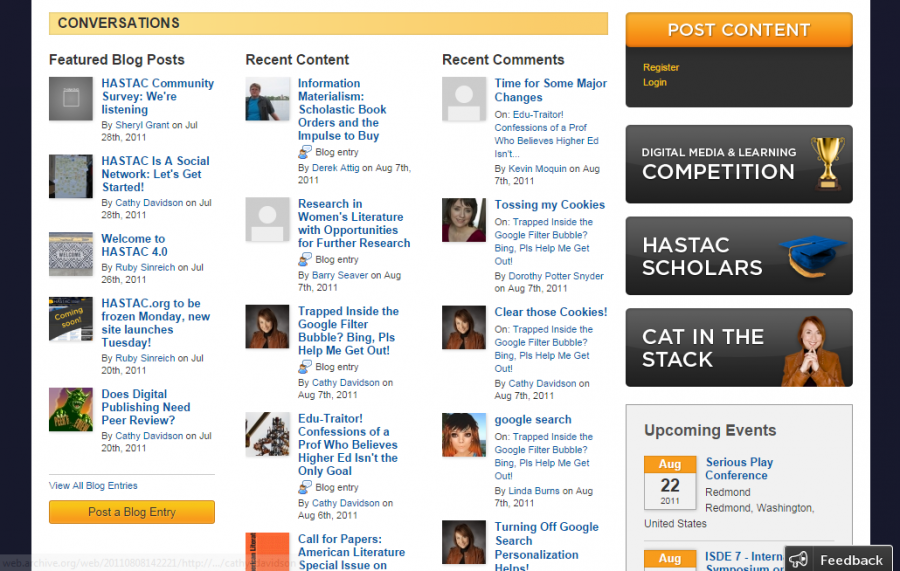Image resolution: width=900 pixels, height=571 pixels.
Task: Open HASTAC.org to be frozen Monday post
Action: coord(156,323)
